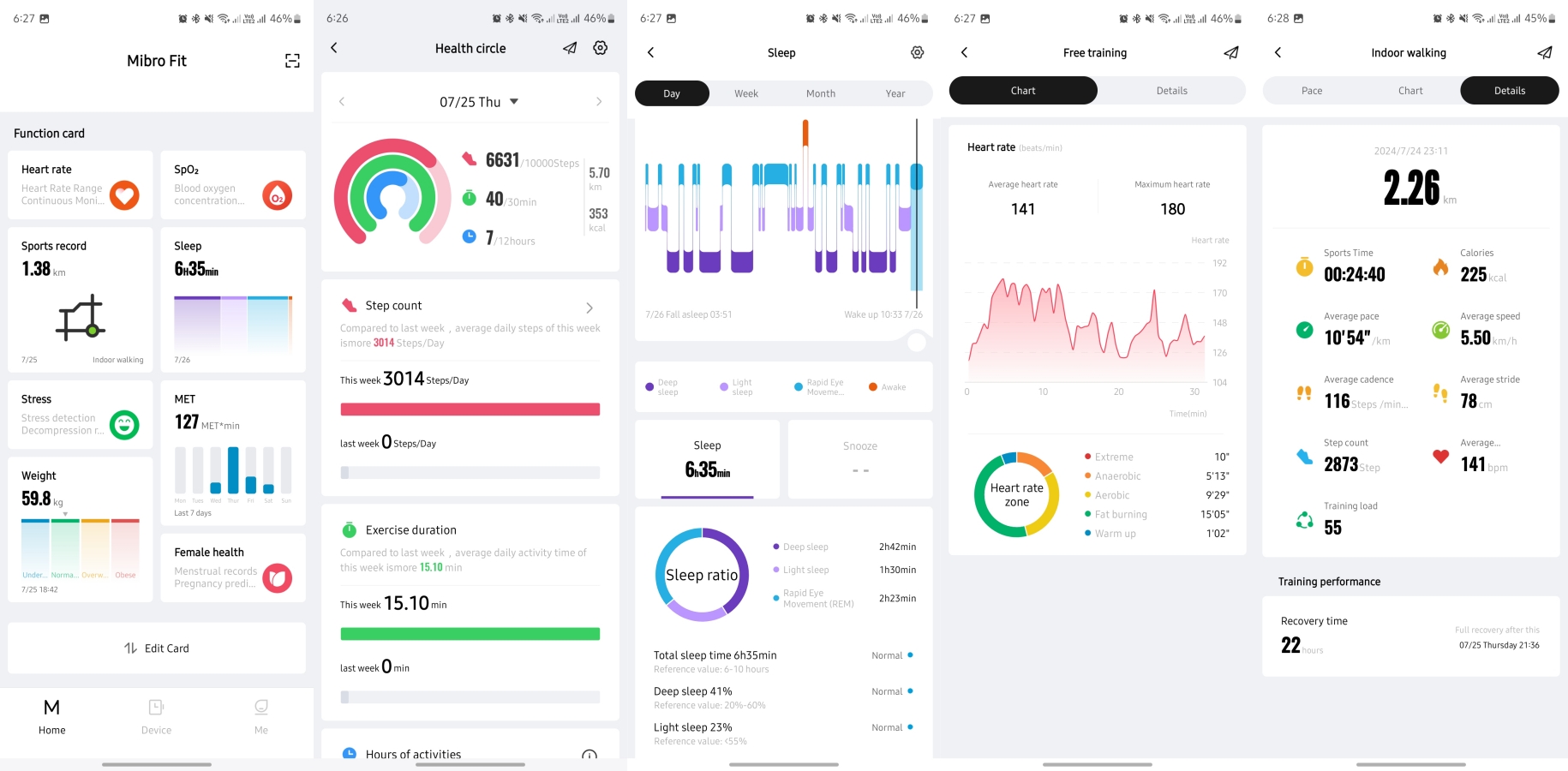Tap the This week 3014 steps bar
This screenshot has height=771, width=1568.
470,409
